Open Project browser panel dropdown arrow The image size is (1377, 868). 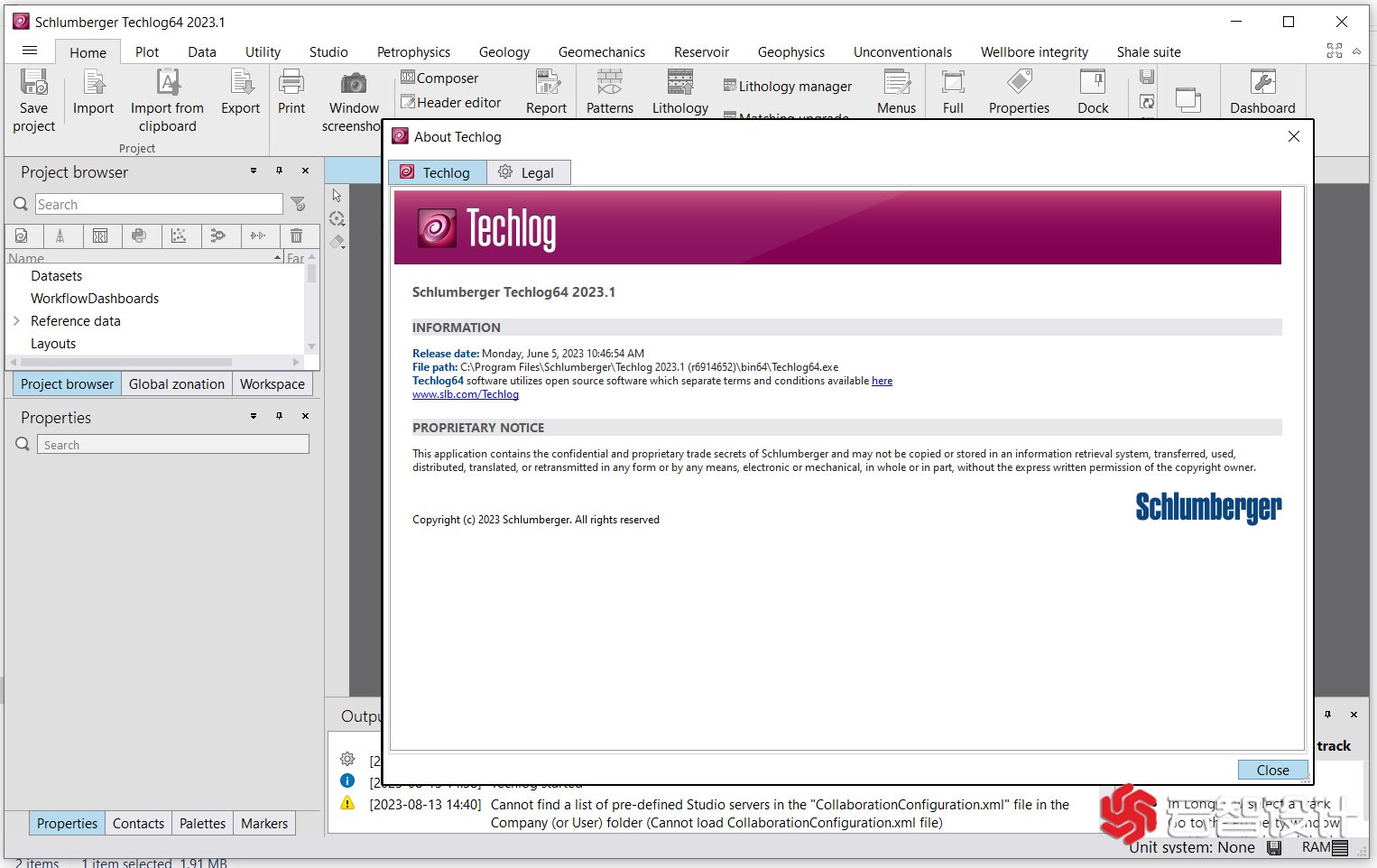click(254, 171)
